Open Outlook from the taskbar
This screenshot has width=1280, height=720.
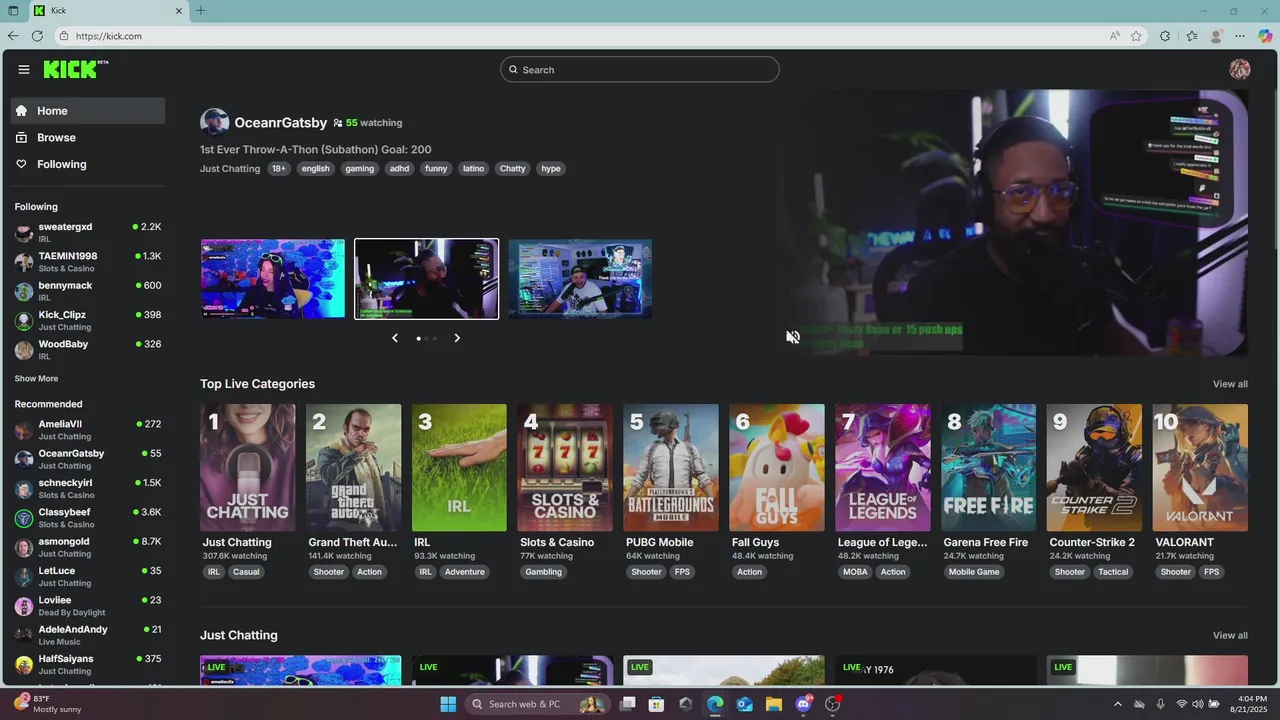click(744, 704)
